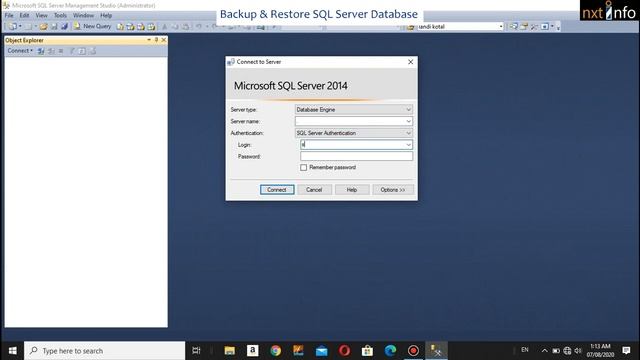640x360 pixels.
Task: Open Google Chrome from taskbar
Action: pyautogui.click(x=276, y=351)
